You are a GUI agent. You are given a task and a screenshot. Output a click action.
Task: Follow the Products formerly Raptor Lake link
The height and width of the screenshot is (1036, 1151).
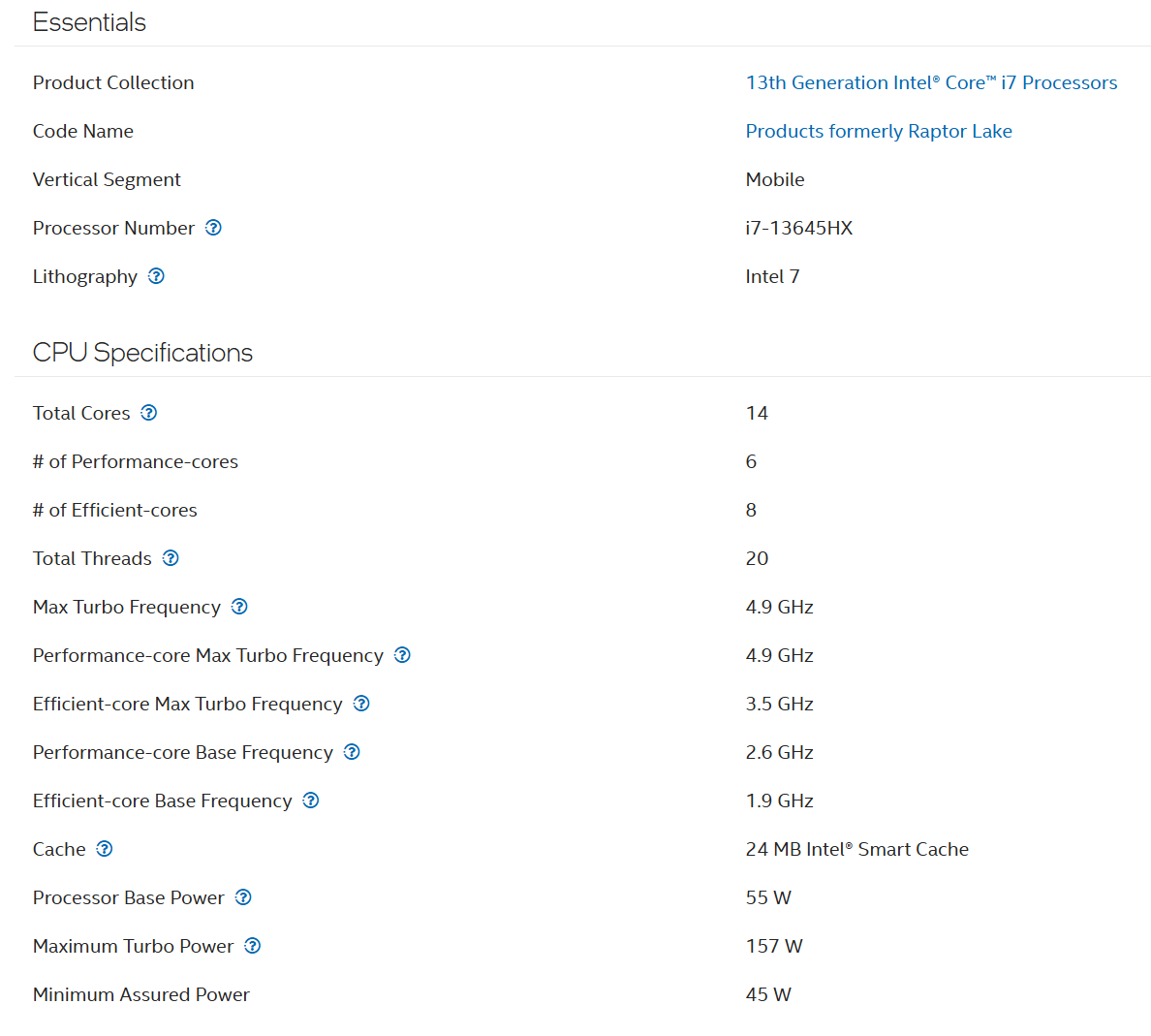click(878, 131)
